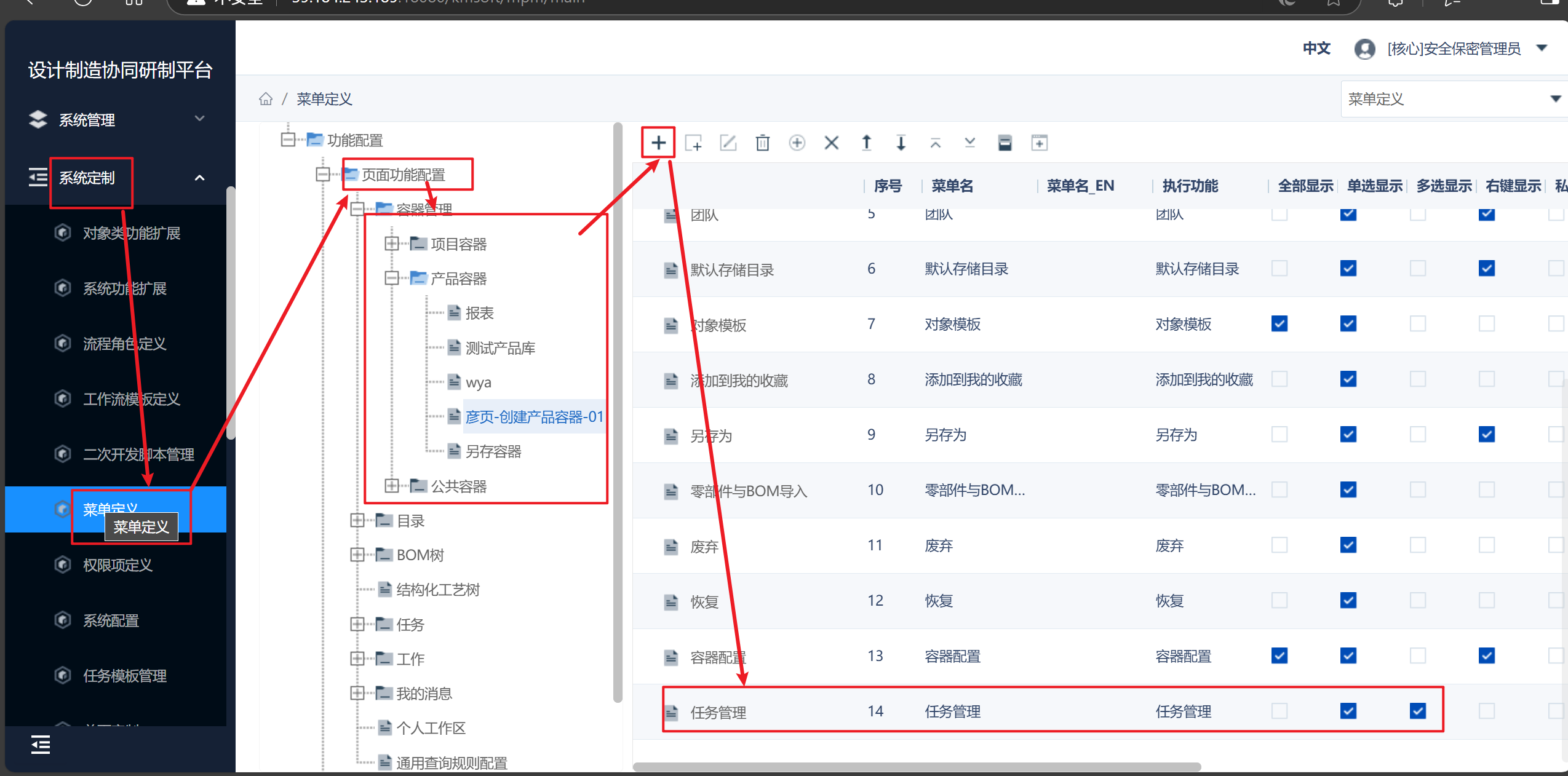1568x776 pixels.
Task: Click the edit pencil toolbar icon
Action: click(x=728, y=143)
